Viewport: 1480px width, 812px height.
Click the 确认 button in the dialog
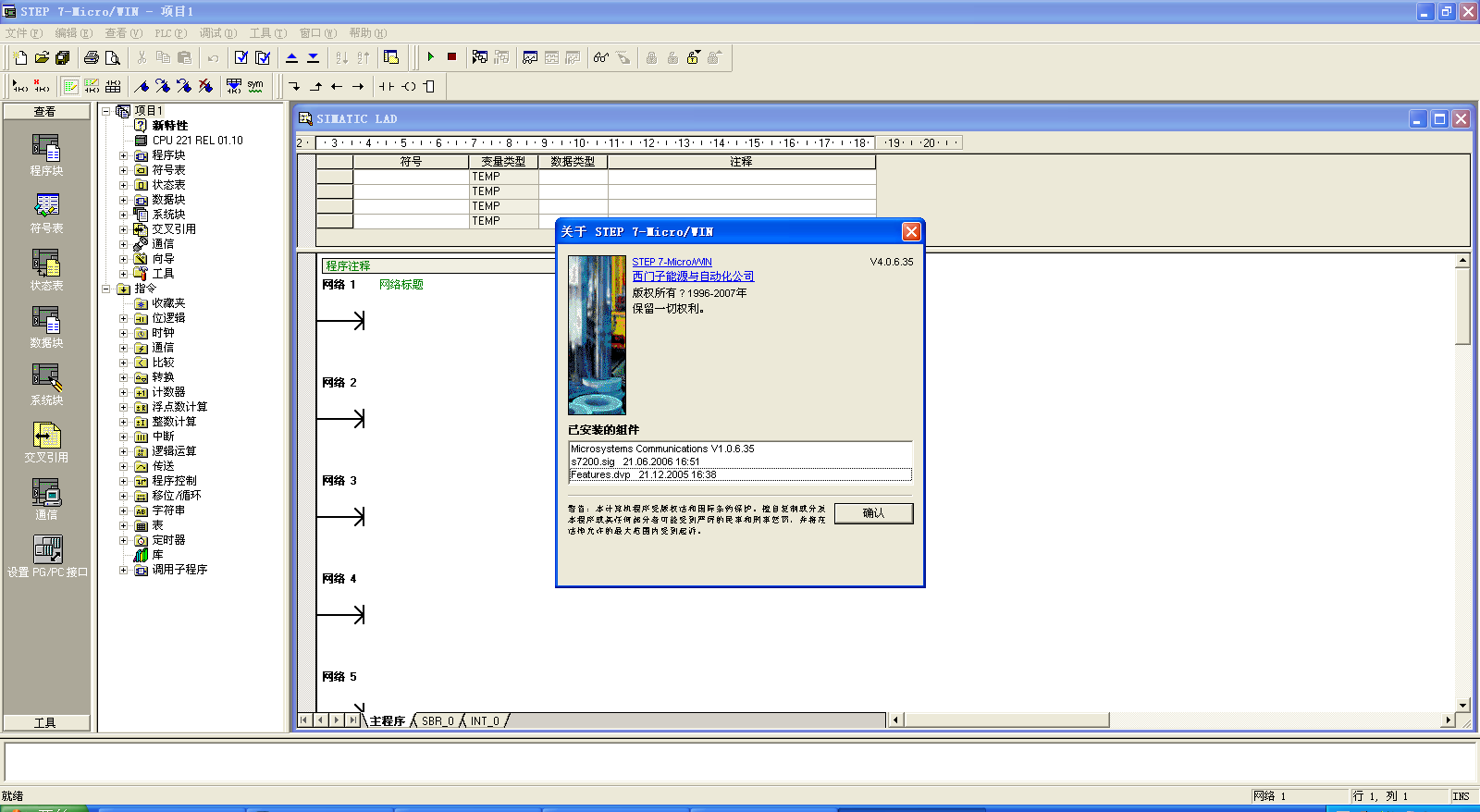pyautogui.click(x=873, y=513)
